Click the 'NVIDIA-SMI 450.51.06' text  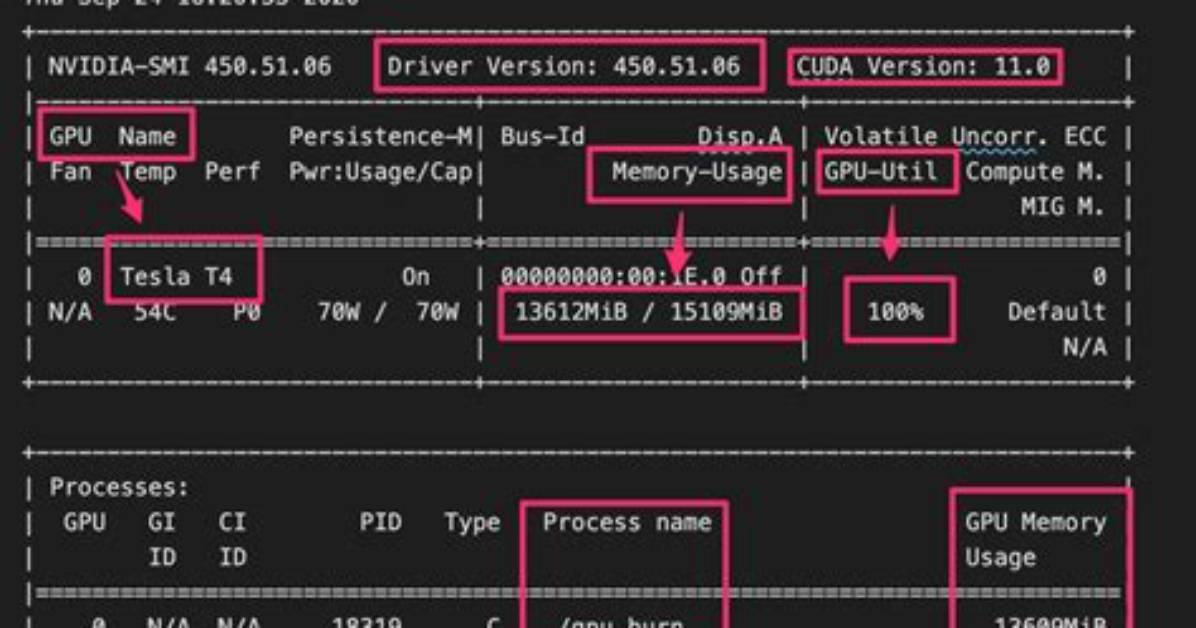pos(190,66)
